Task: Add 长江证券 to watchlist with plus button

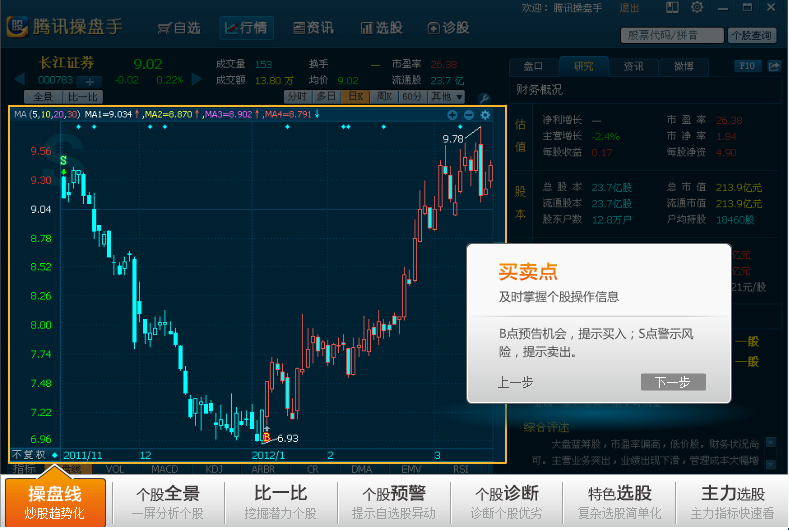Action: tap(90, 82)
